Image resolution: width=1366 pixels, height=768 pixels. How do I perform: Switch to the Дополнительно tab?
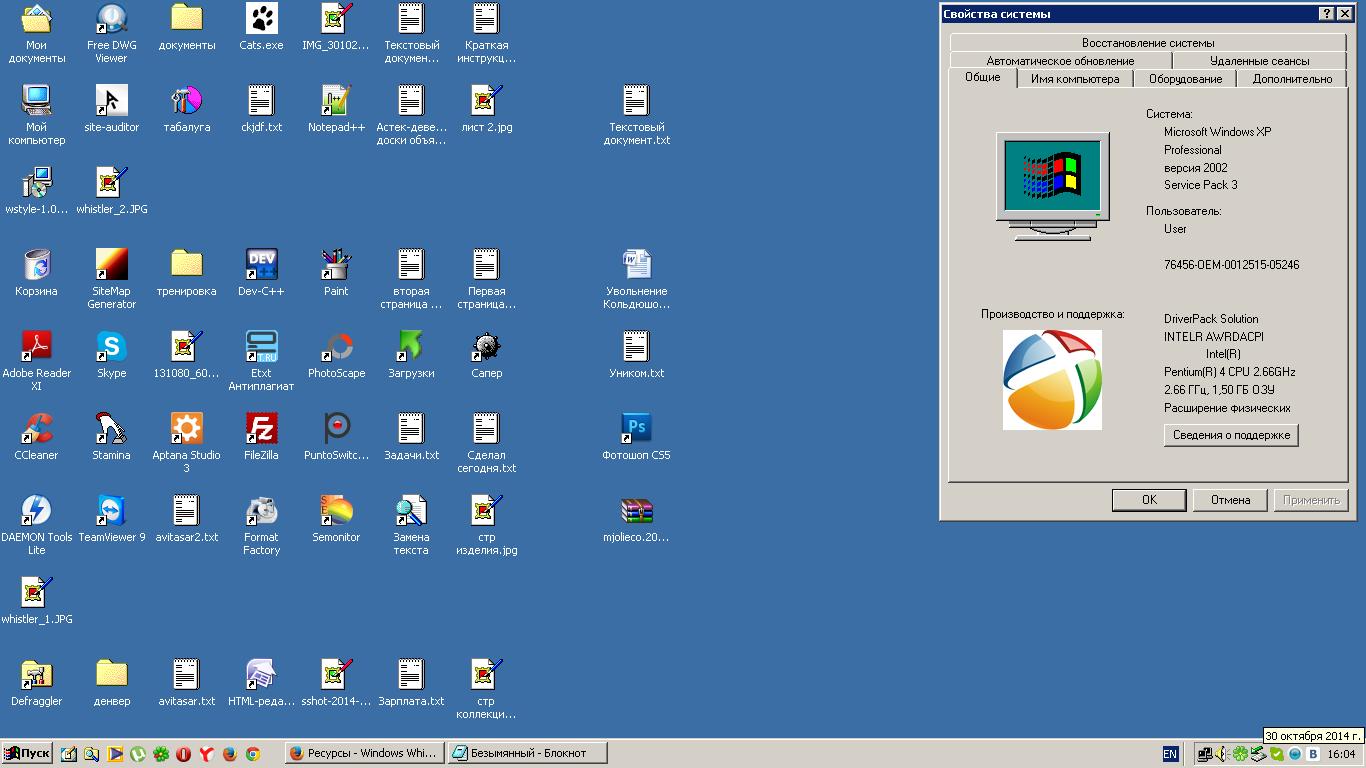pos(1292,79)
